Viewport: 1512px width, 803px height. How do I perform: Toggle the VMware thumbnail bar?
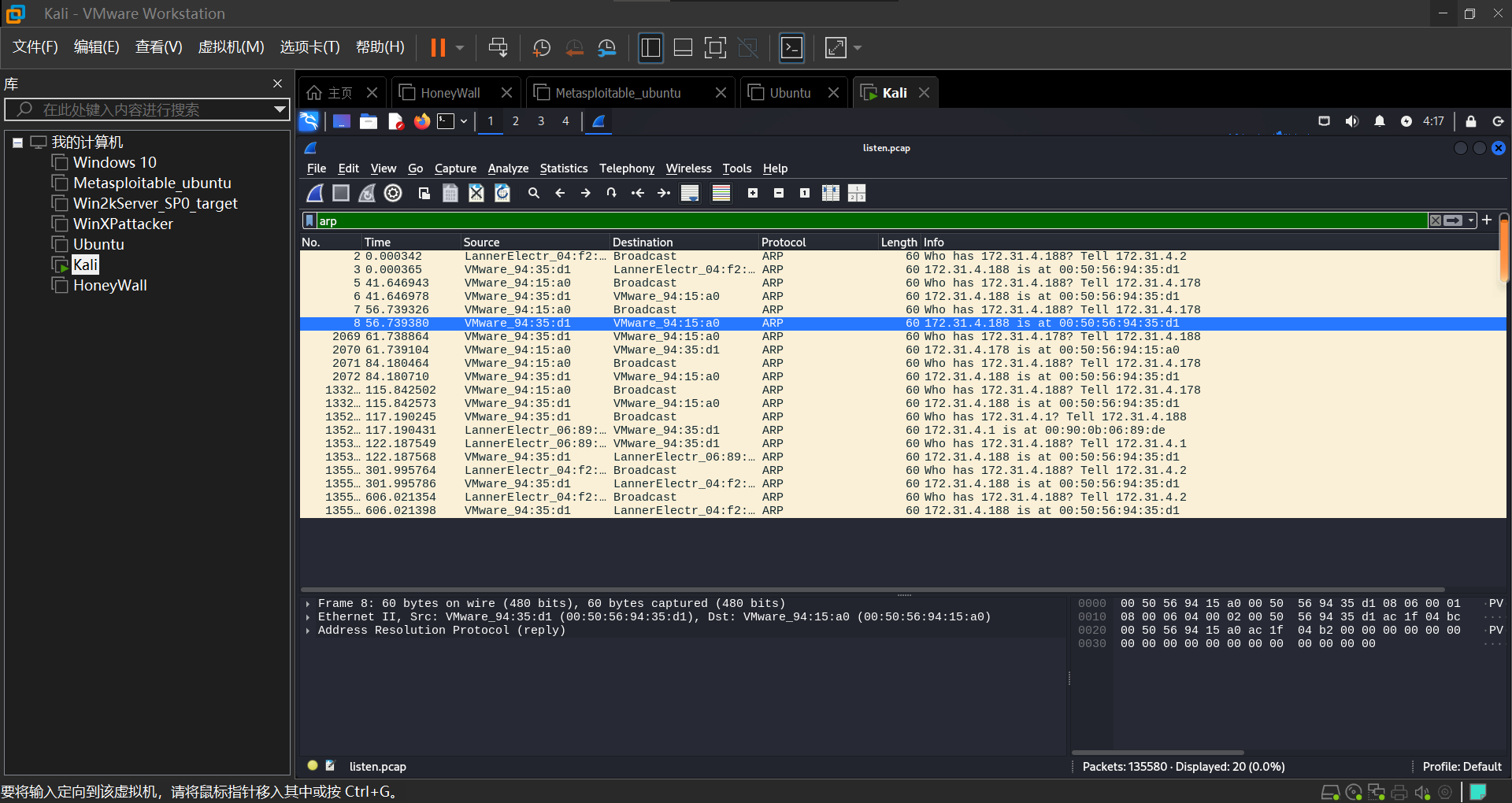(x=684, y=48)
